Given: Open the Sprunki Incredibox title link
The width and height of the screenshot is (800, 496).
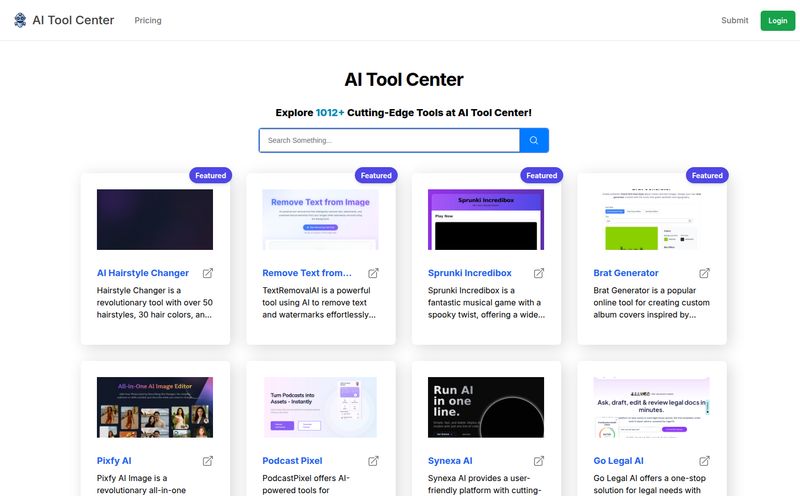Looking at the screenshot, I should 469,273.
